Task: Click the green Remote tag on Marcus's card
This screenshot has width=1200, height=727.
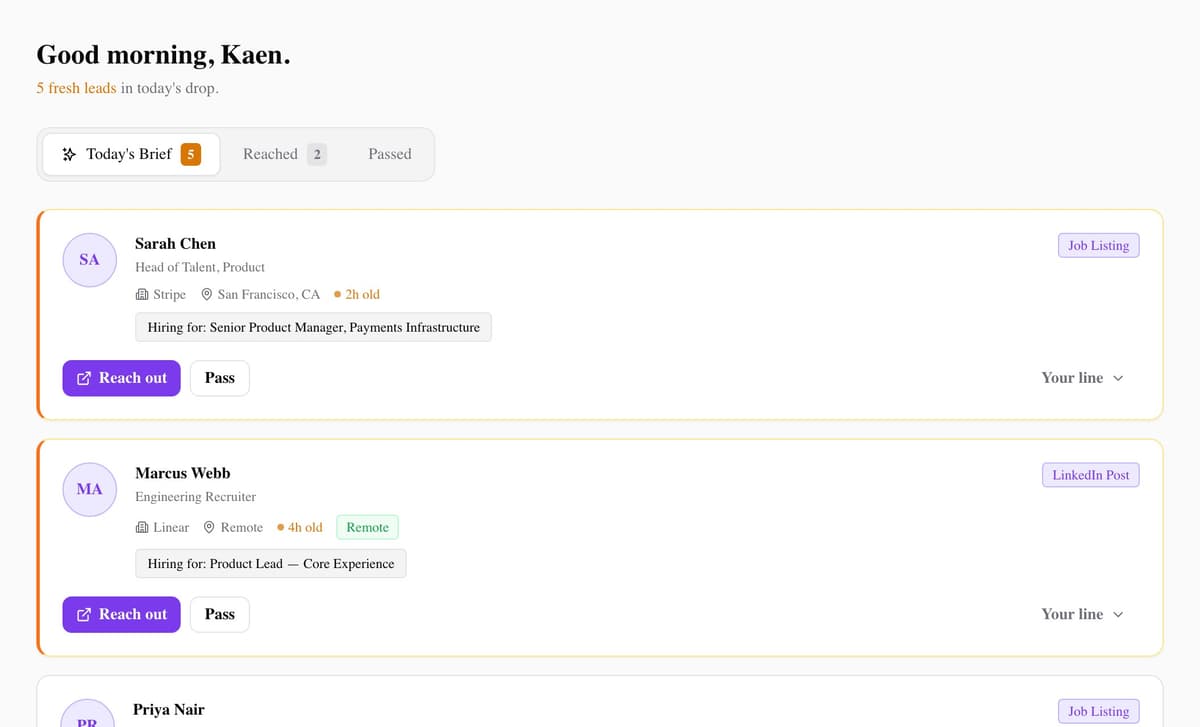Action: [x=367, y=527]
